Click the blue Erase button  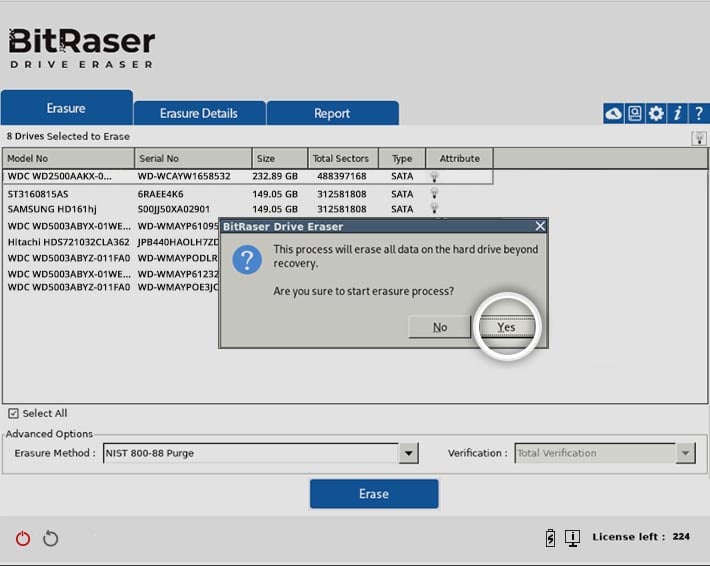(x=374, y=494)
